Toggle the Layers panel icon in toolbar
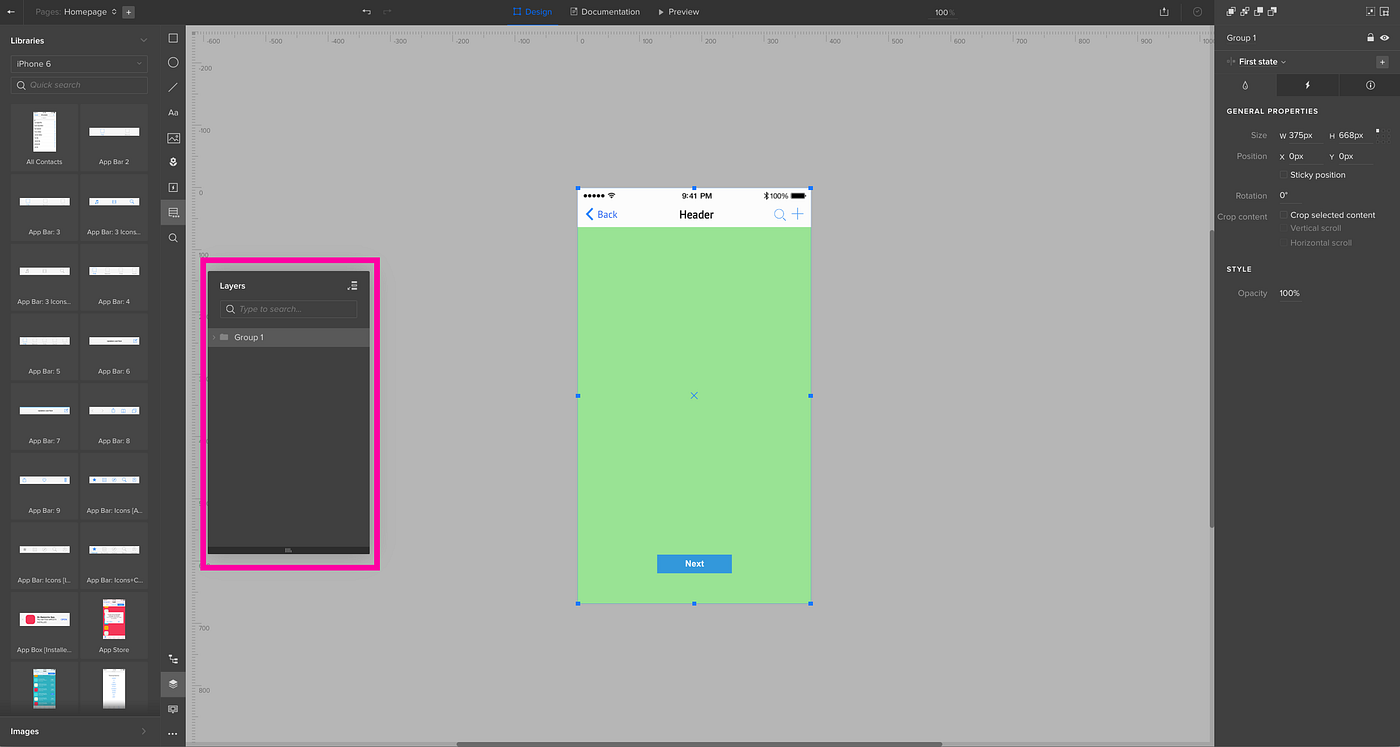The image size is (1400, 747). point(173,684)
